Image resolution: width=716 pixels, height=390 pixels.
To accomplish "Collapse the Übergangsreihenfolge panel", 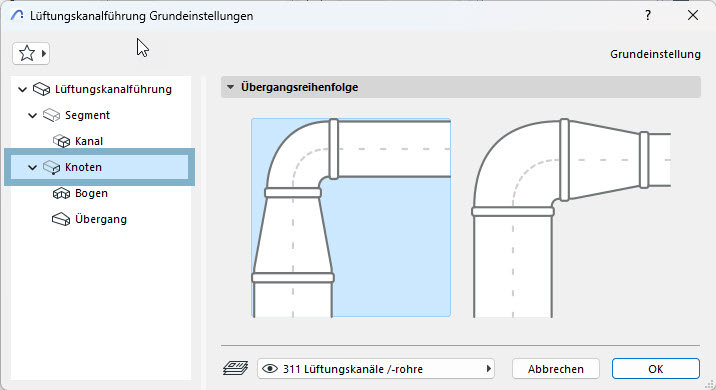I will (231, 87).
